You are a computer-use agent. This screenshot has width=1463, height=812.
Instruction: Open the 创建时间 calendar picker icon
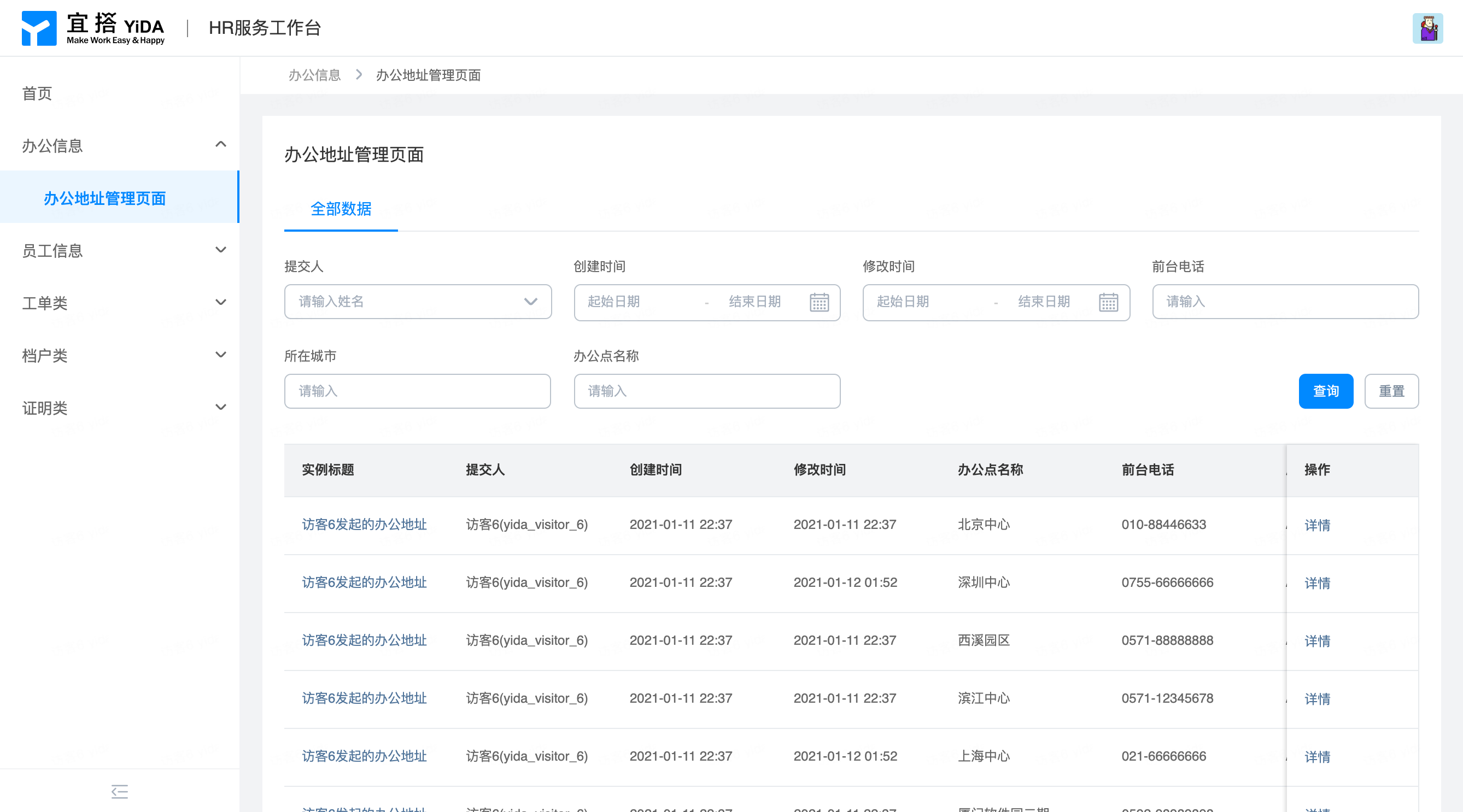819,302
